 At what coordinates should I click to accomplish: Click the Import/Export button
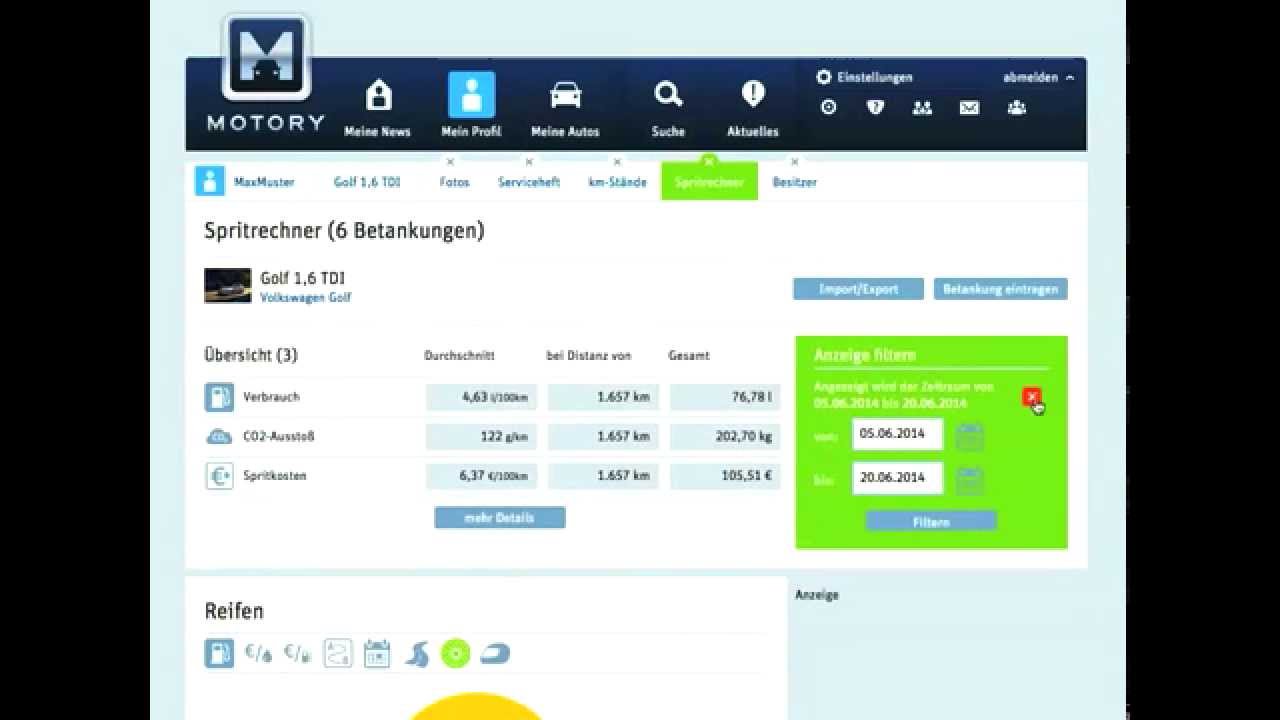[859, 289]
